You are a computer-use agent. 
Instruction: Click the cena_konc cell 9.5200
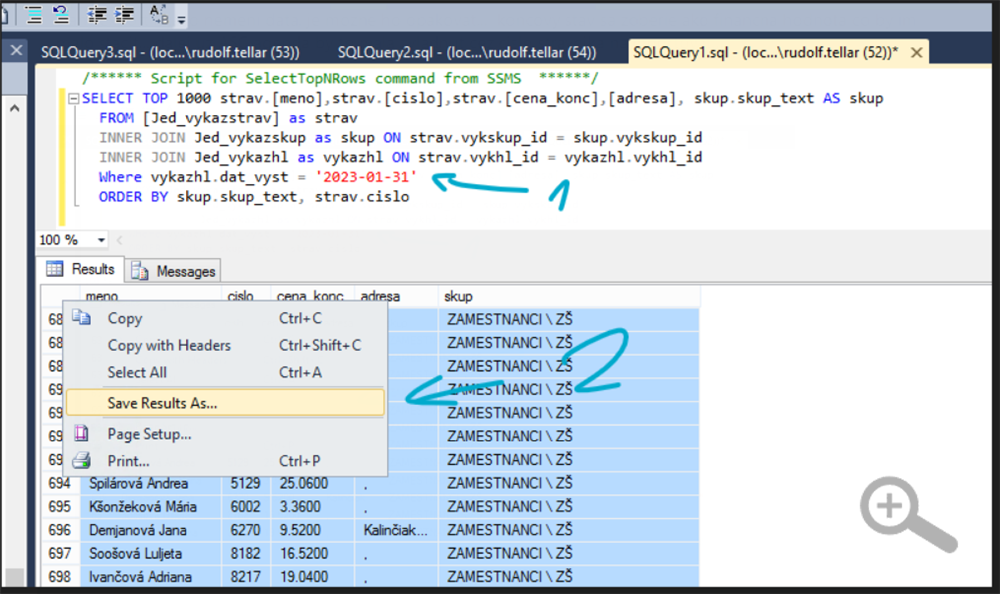click(x=312, y=530)
